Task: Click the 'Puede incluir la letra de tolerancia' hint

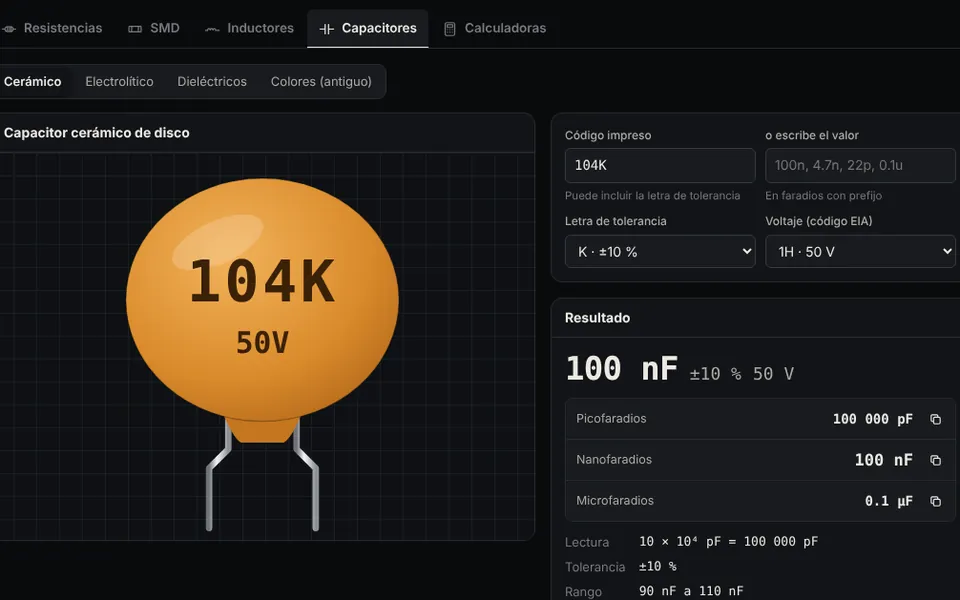Action: pyautogui.click(x=653, y=196)
